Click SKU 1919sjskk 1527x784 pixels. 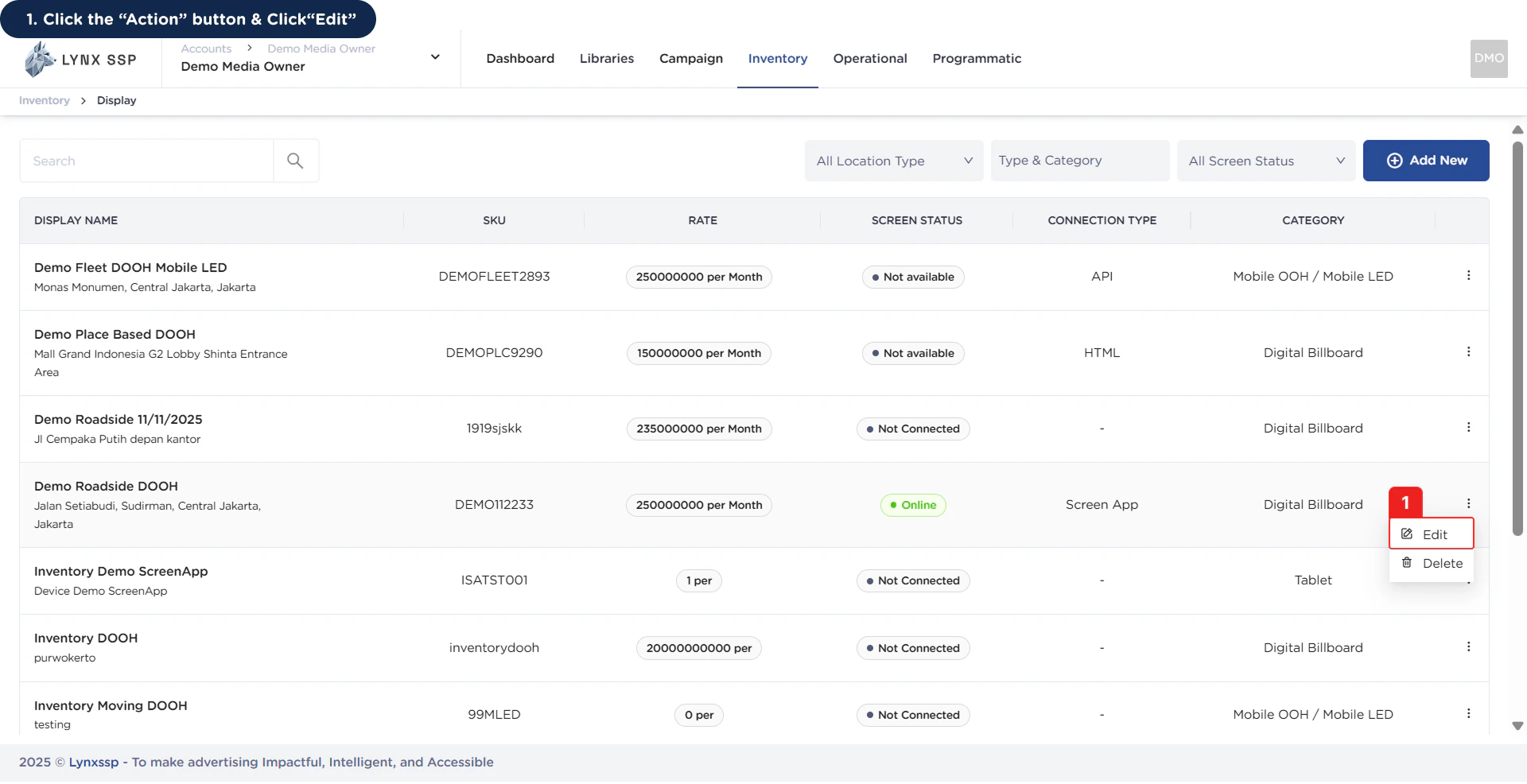[494, 429]
